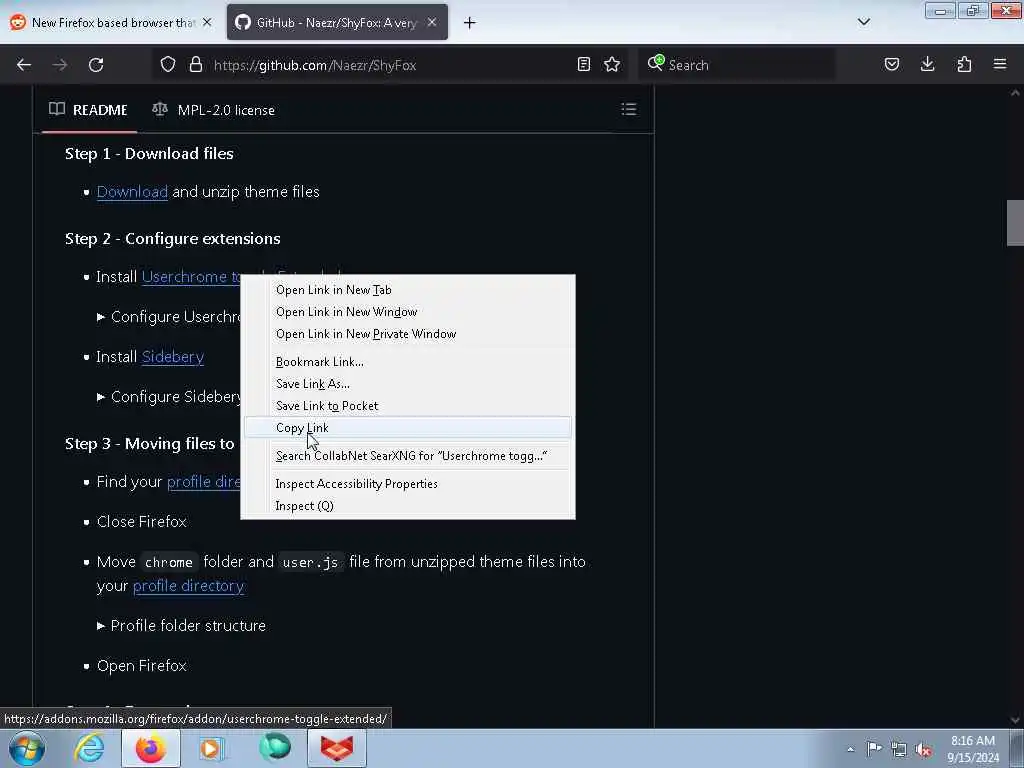Launch Internet Explorer from taskbar
The height and width of the screenshot is (768, 1024).
[89, 748]
